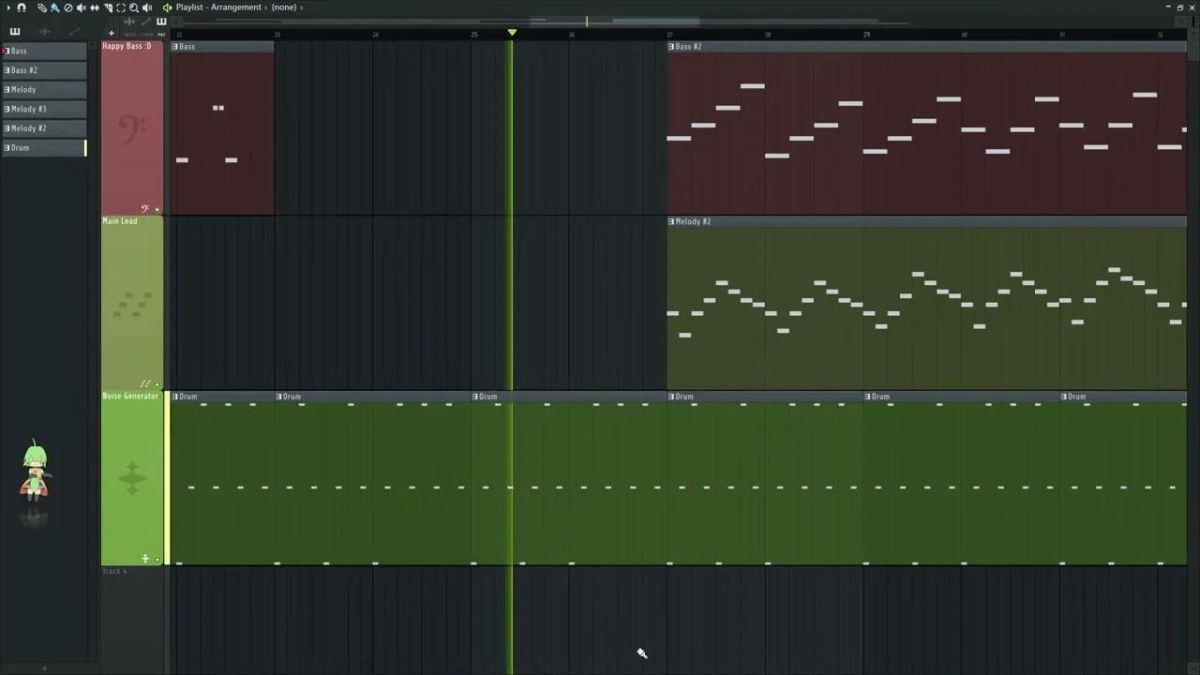Select the Paint brush tool

[55, 7]
